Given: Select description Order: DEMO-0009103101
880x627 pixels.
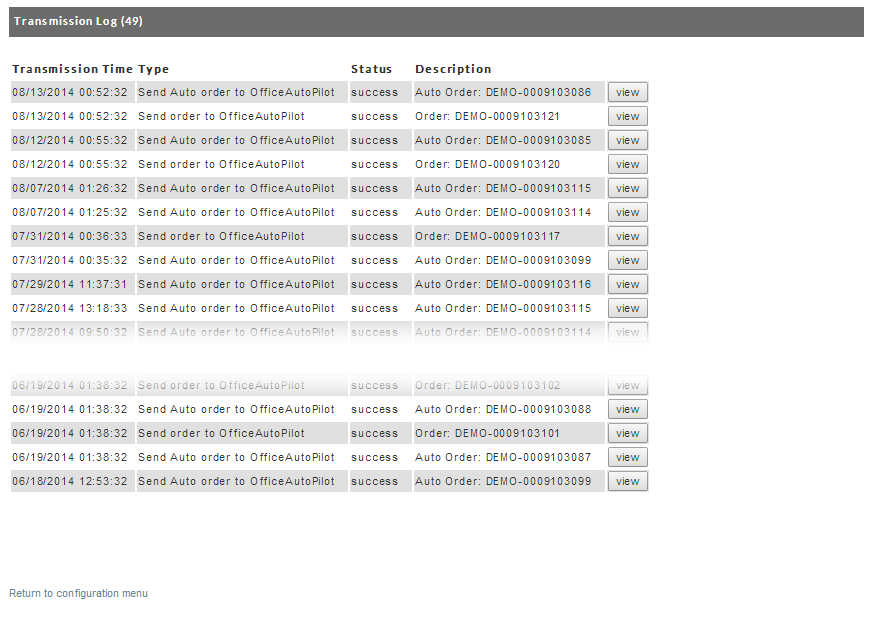Looking at the screenshot, I should click(487, 433).
